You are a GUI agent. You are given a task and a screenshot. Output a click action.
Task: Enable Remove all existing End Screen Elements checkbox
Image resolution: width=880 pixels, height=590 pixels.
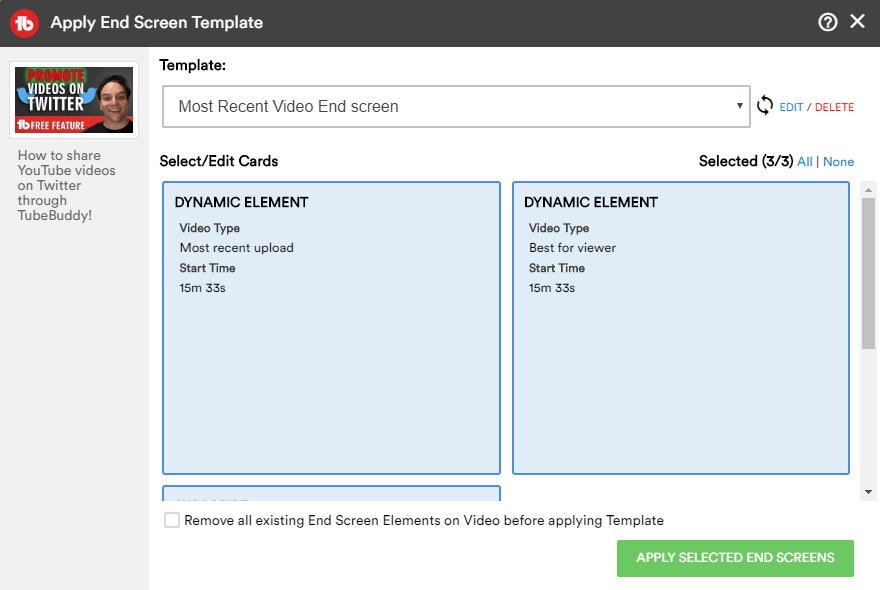point(172,520)
